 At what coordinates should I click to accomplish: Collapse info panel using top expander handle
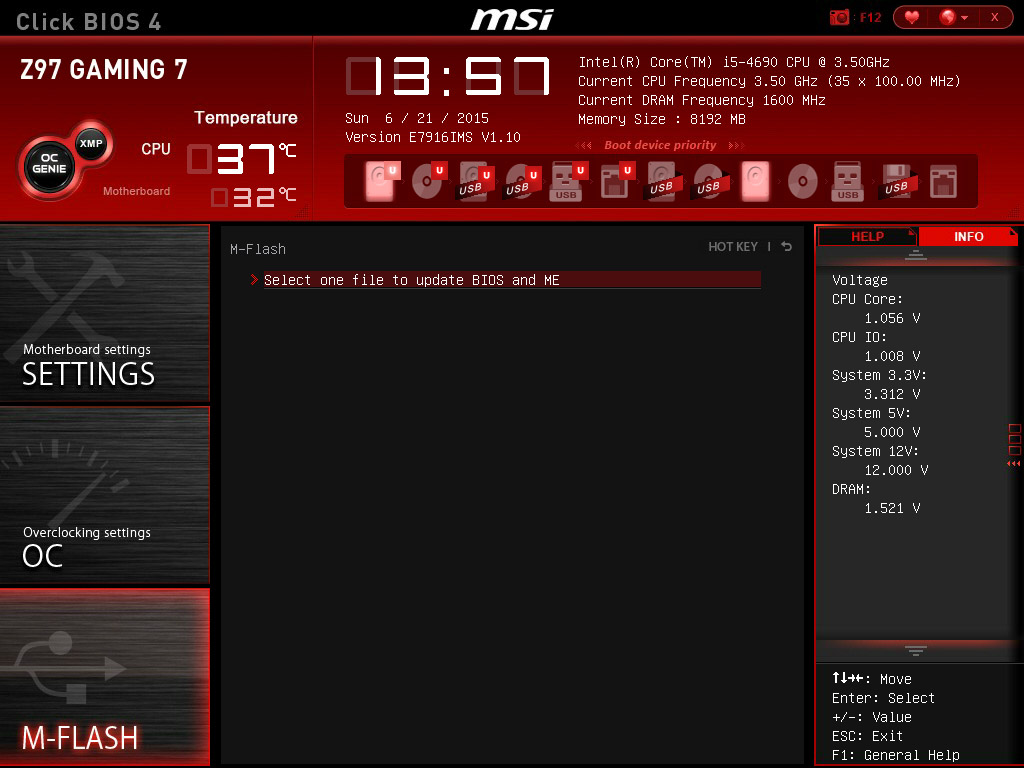pos(915,256)
